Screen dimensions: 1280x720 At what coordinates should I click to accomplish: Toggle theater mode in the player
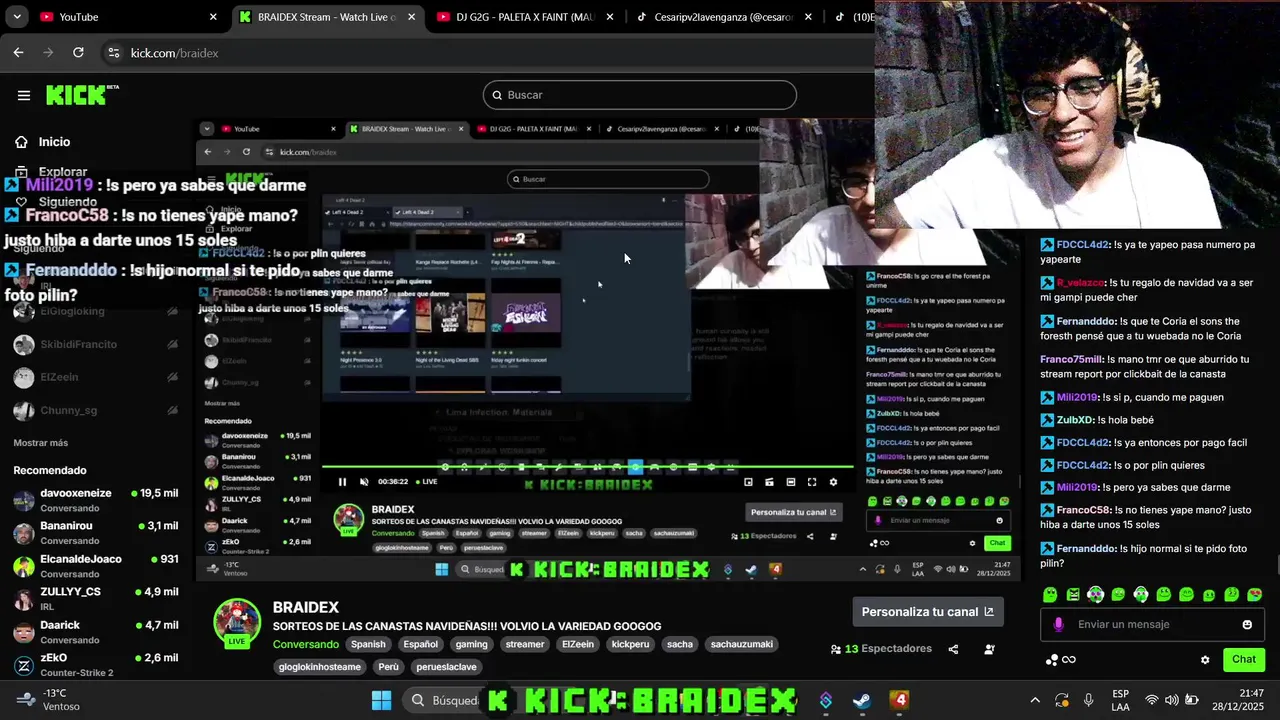pos(791,482)
